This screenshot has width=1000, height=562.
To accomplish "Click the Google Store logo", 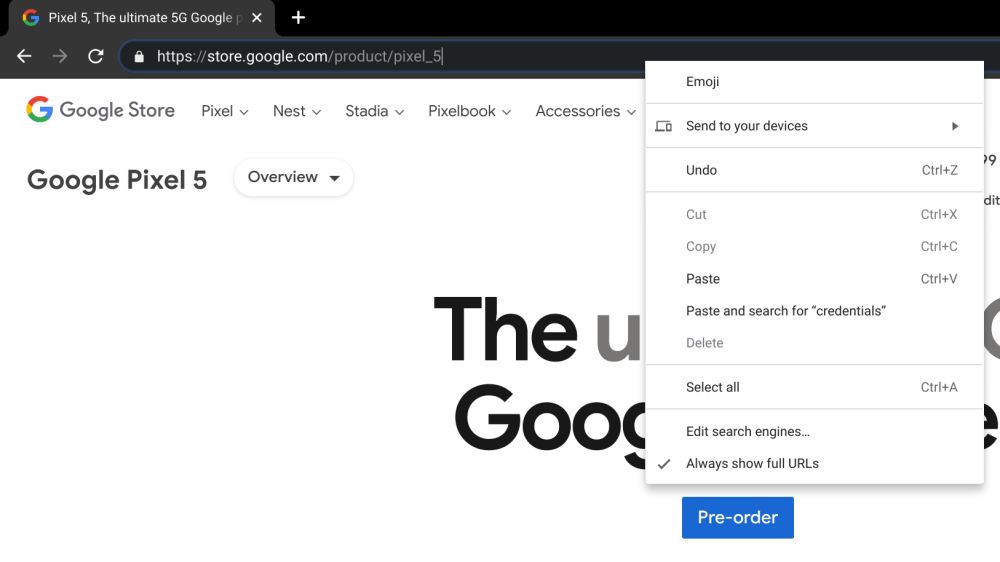I will (x=100, y=110).
